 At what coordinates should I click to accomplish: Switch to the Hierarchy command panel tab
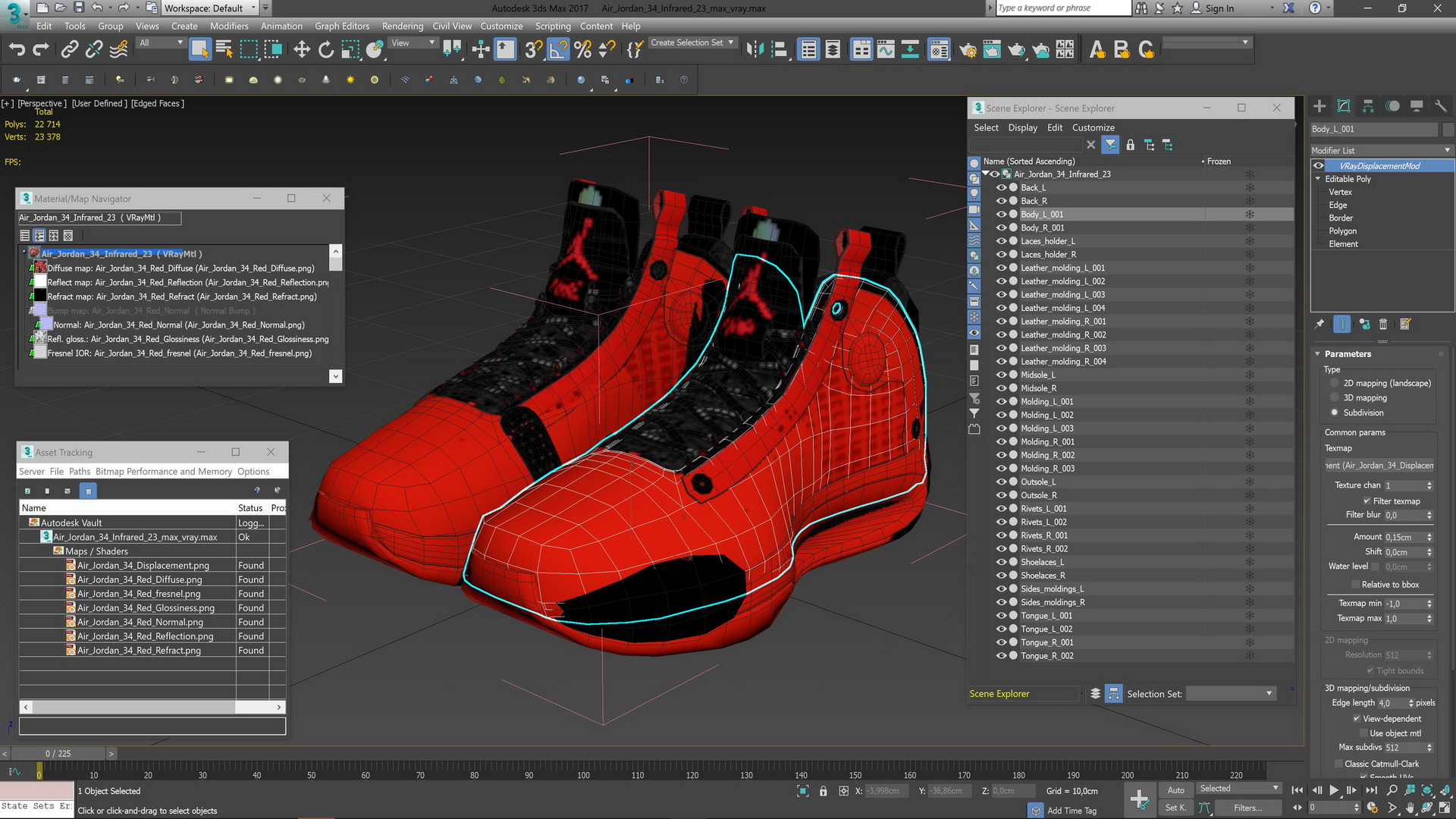pyautogui.click(x=1368, y=106)
